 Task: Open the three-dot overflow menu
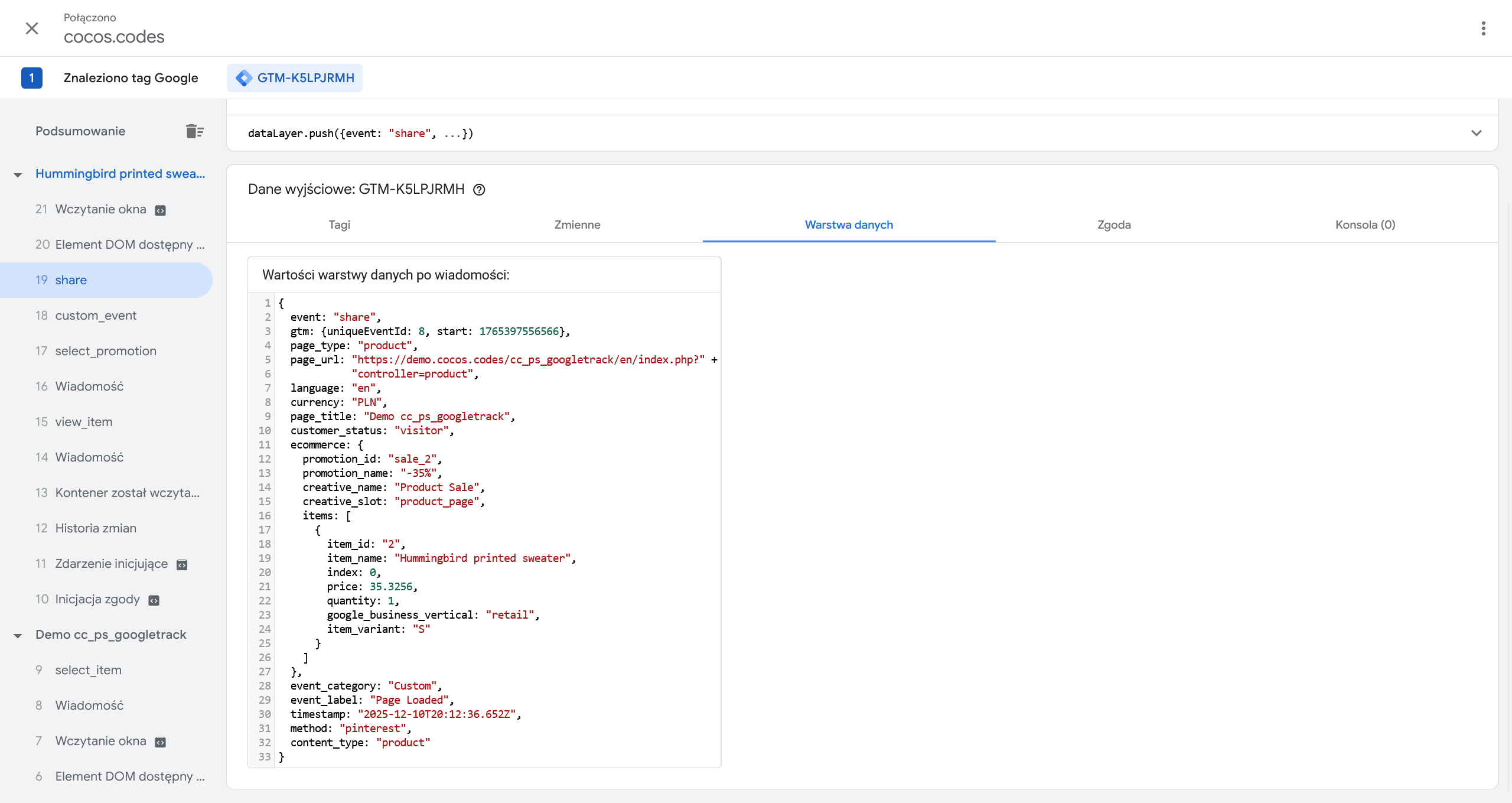1482,28
